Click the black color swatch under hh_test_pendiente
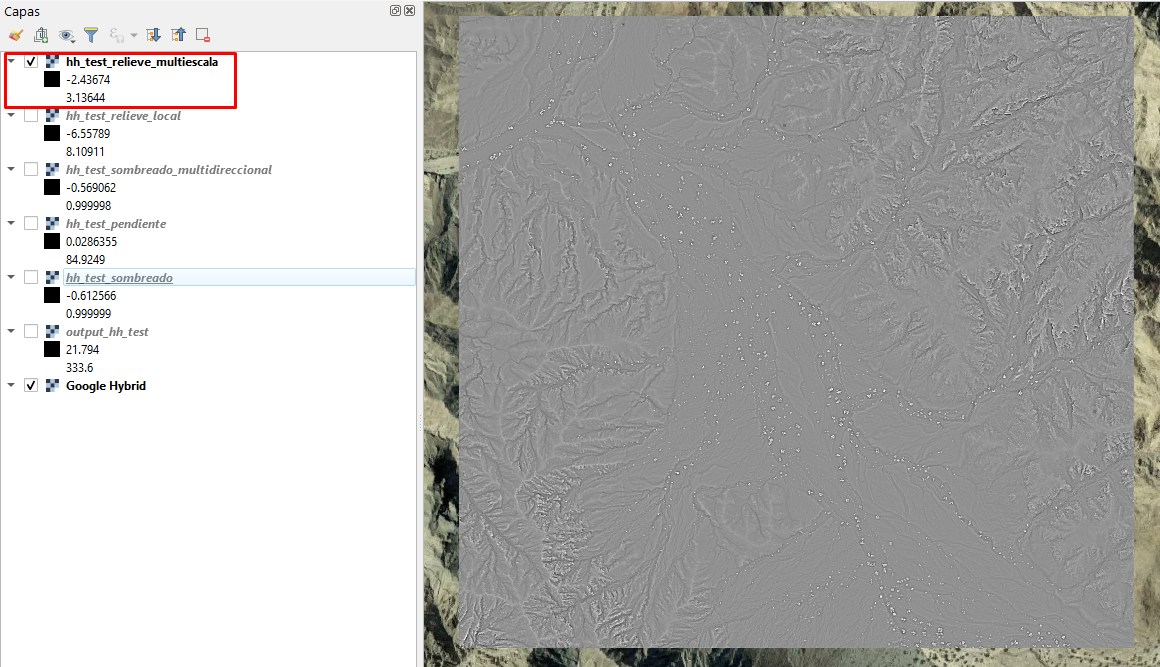Screen dimensions: 1160x667 tap(51, 241)
